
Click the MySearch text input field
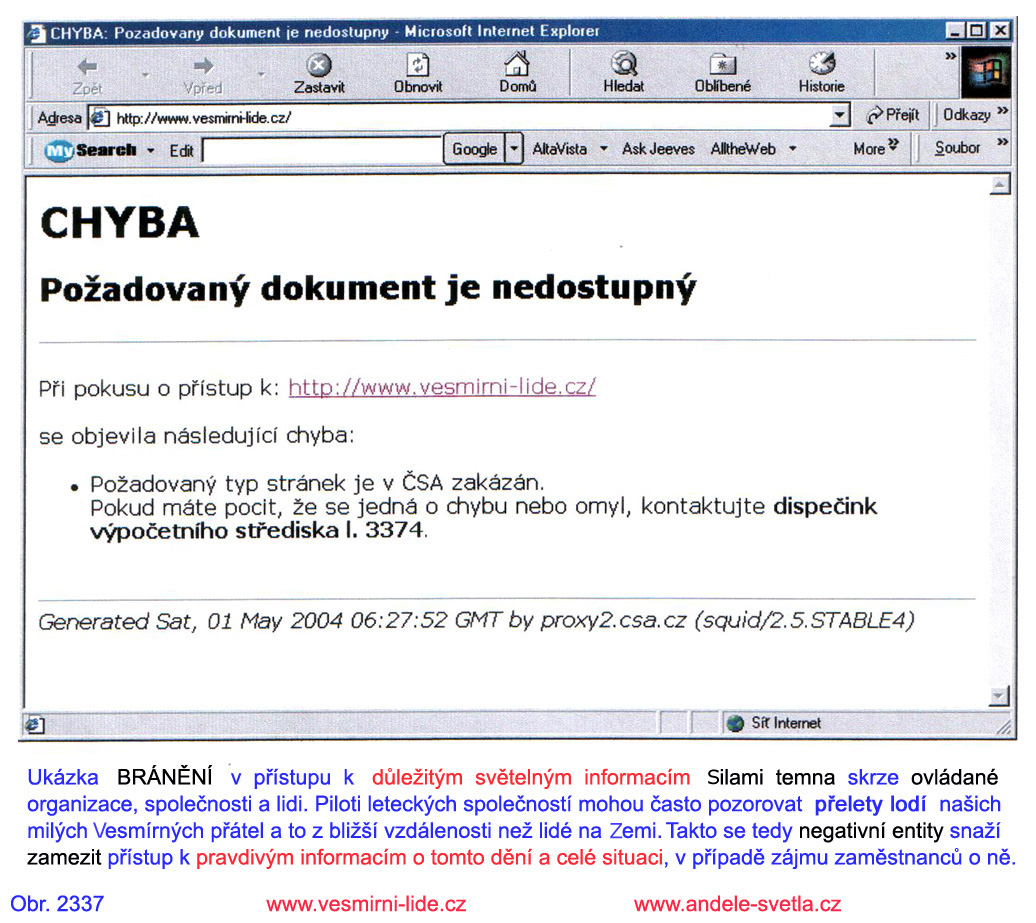click(321, 150)
